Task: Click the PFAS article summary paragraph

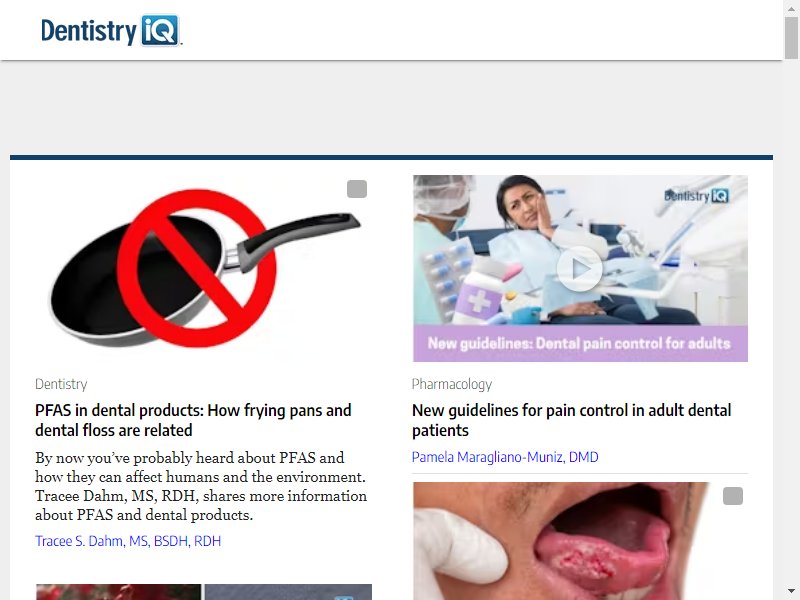Action: [x=201, y=486]
